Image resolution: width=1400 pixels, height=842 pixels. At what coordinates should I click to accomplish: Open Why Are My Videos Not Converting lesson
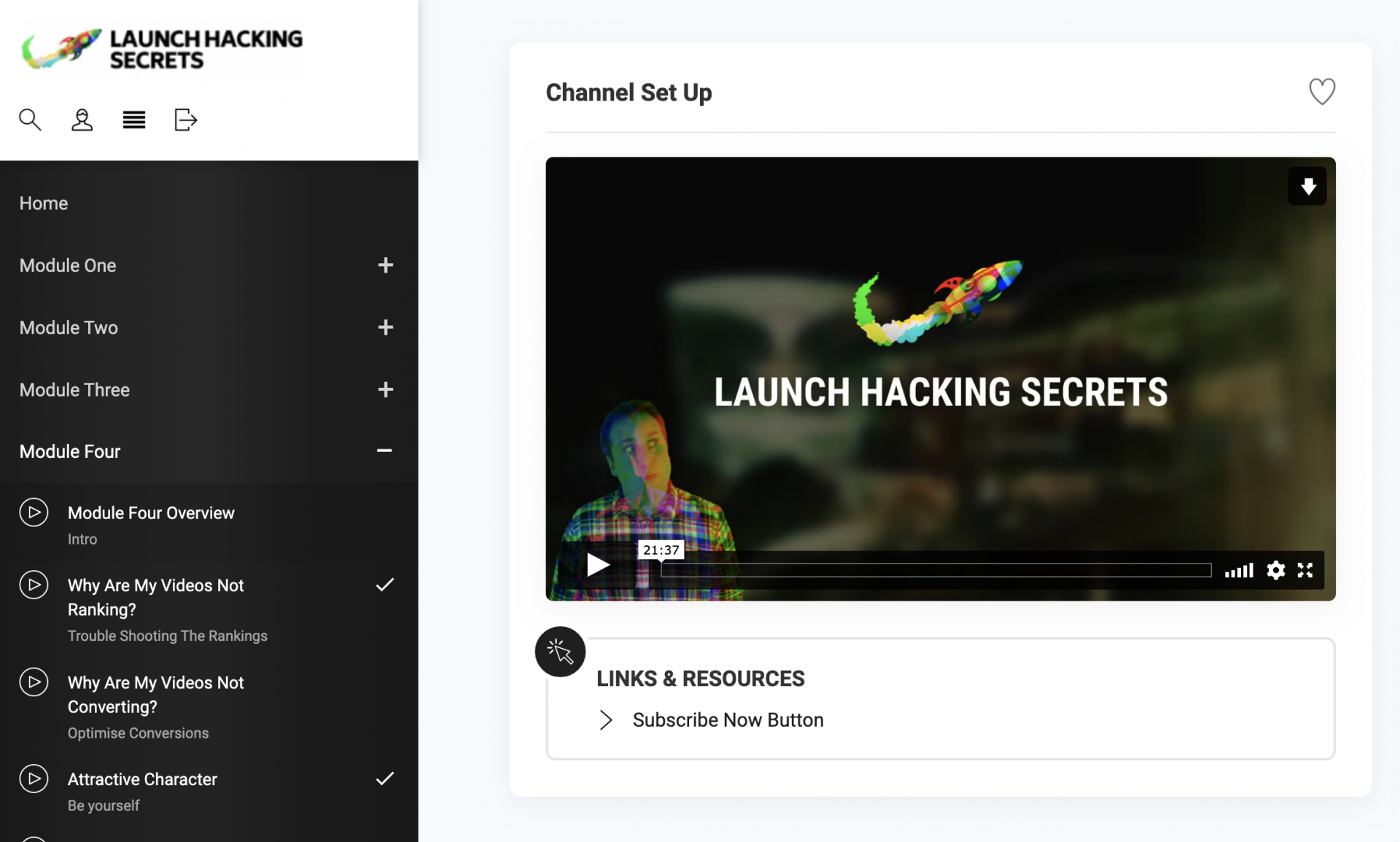pyautogui.click(x=155, y=695)
